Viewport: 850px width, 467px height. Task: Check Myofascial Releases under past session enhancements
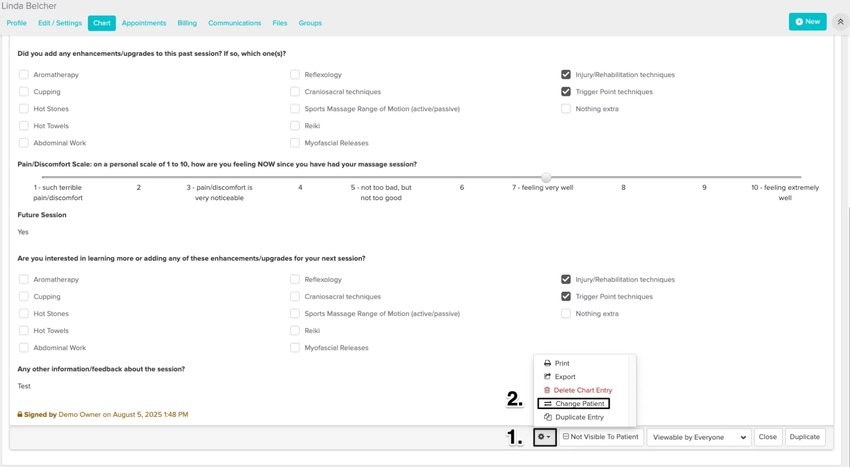pos(295,143)
